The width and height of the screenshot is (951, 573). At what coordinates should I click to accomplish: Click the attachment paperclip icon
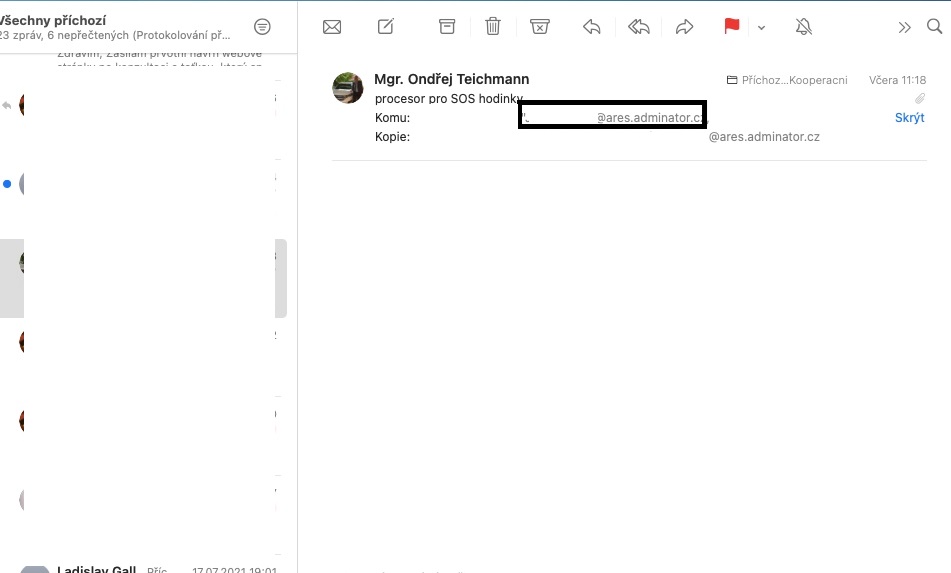point(919,98)
